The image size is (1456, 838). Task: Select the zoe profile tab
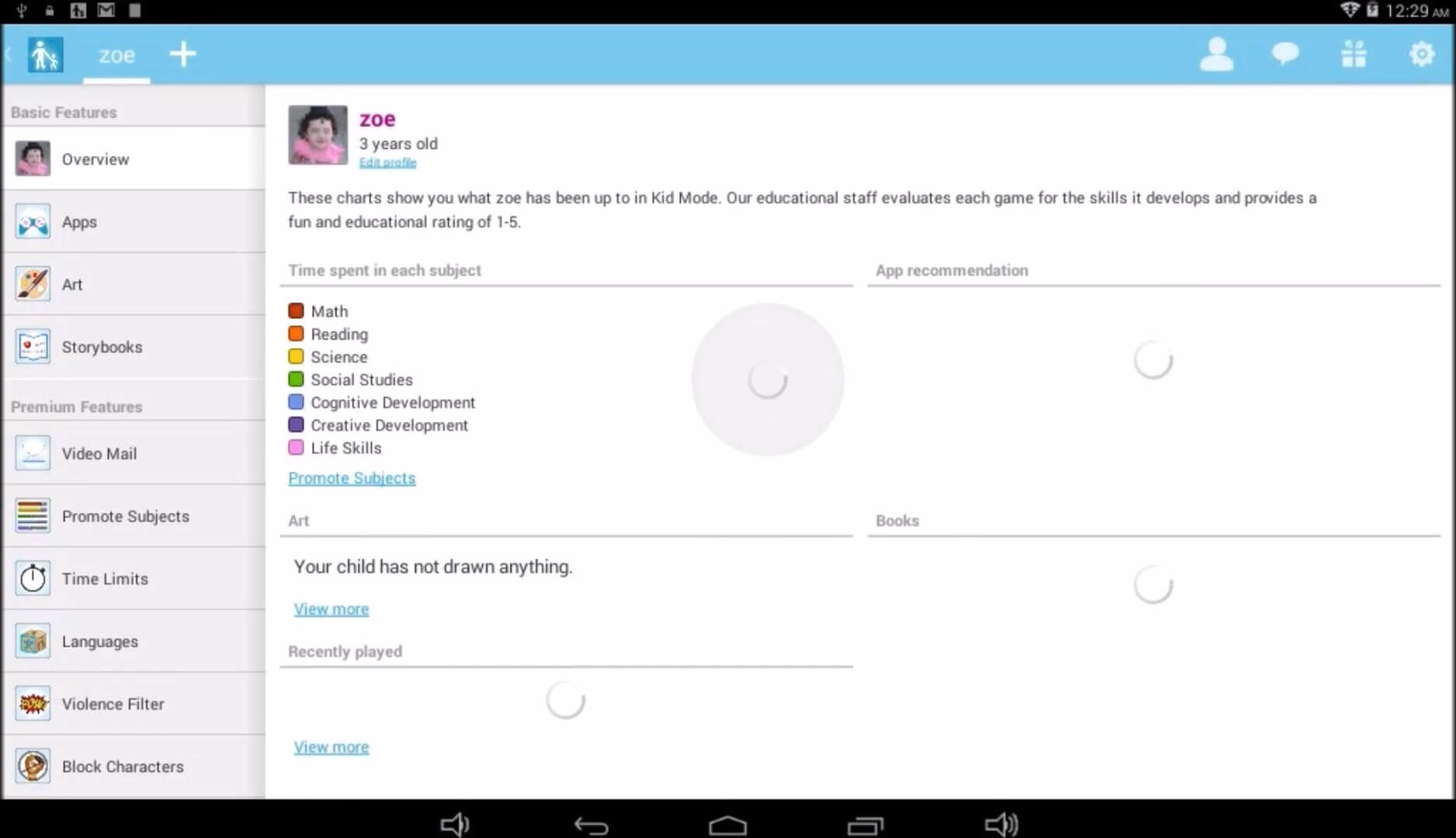(116, 56)
